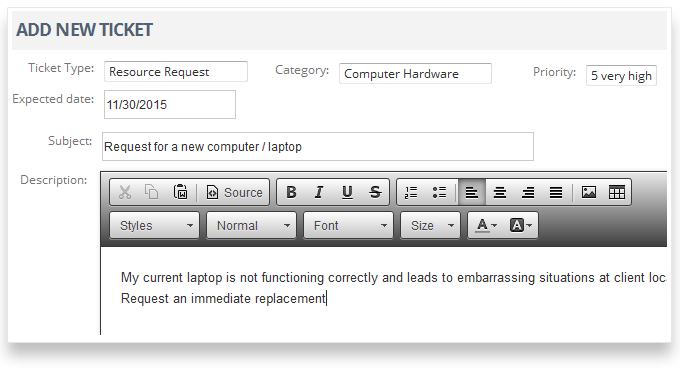Open the Size dropdown
This screenshot has width=680, height=368.
430,225
